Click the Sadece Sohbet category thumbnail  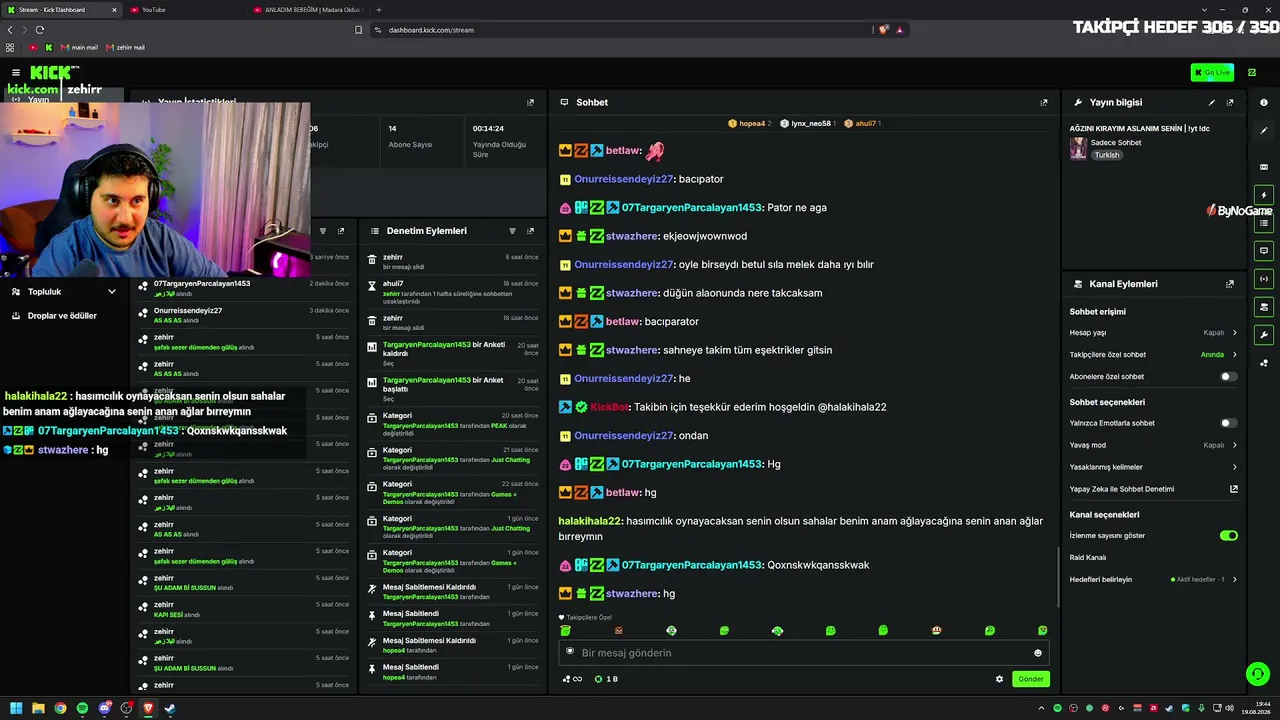pyautogui.click(x=1078, y=148)
